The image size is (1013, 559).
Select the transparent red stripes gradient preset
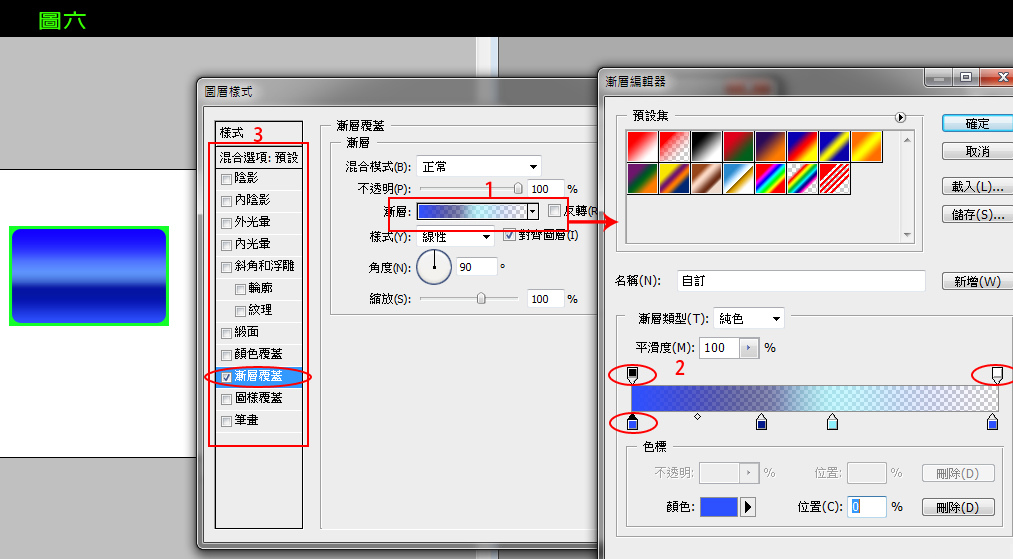(834, 178)
